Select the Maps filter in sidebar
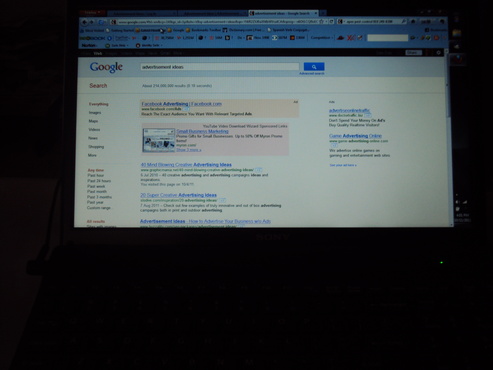493x370 pixels. click(93, 121)
